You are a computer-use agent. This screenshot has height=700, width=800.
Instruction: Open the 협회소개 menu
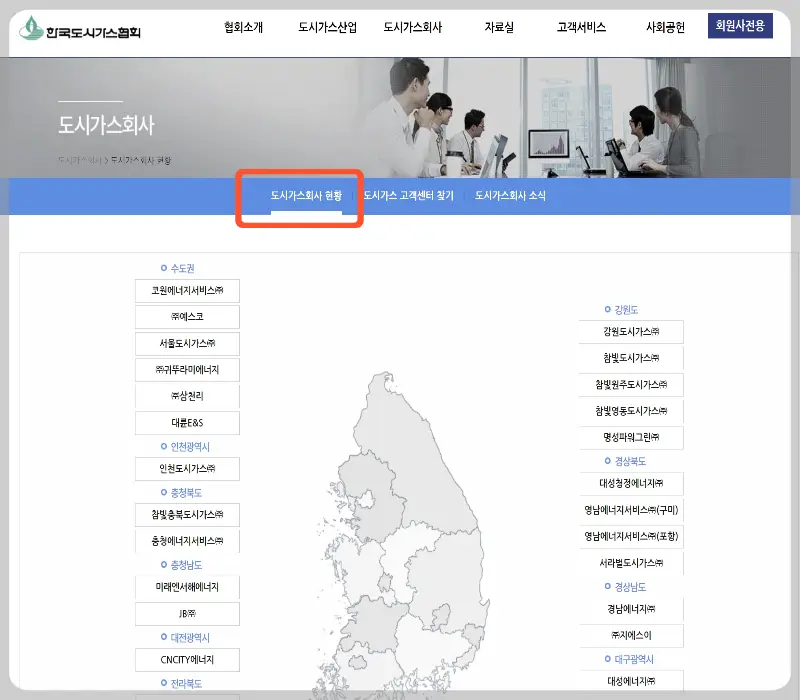243,27
